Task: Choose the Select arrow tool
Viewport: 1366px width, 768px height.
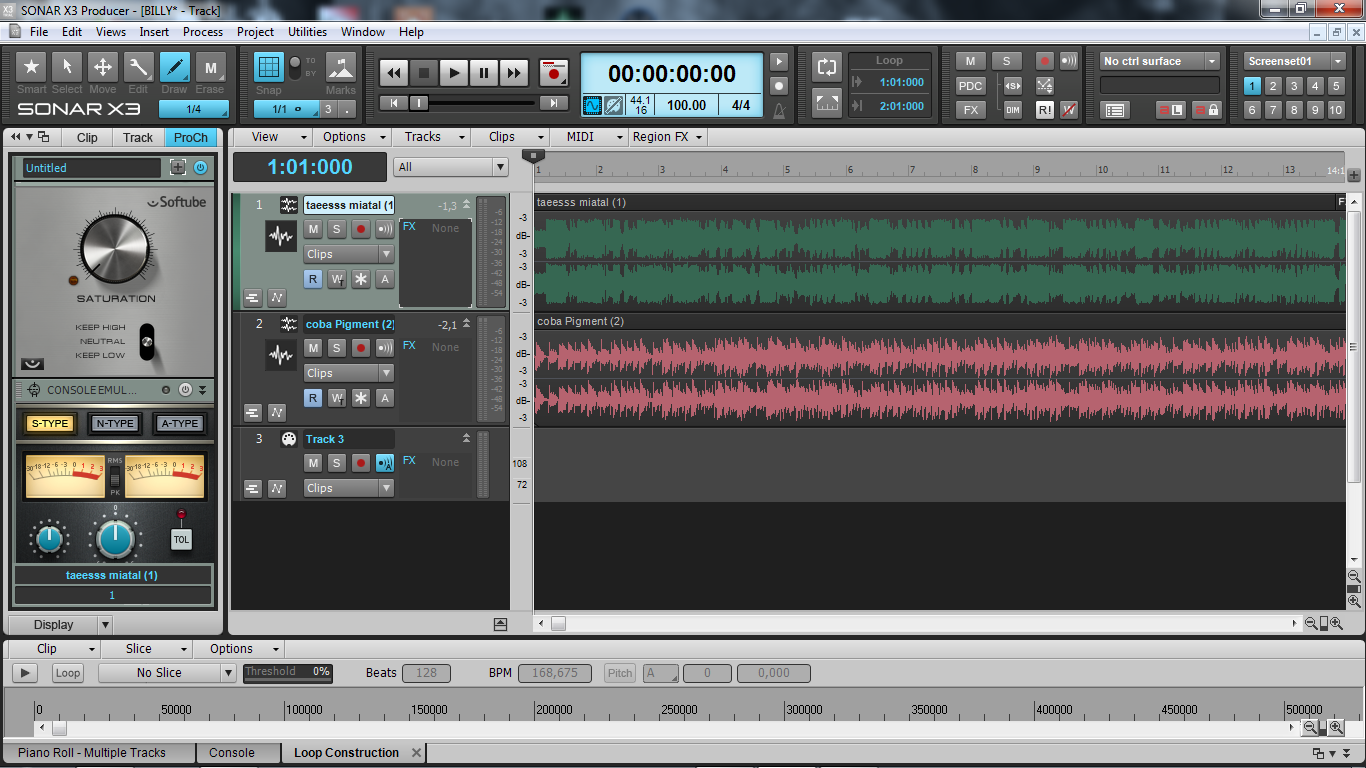Action: (x=67, y=67)
